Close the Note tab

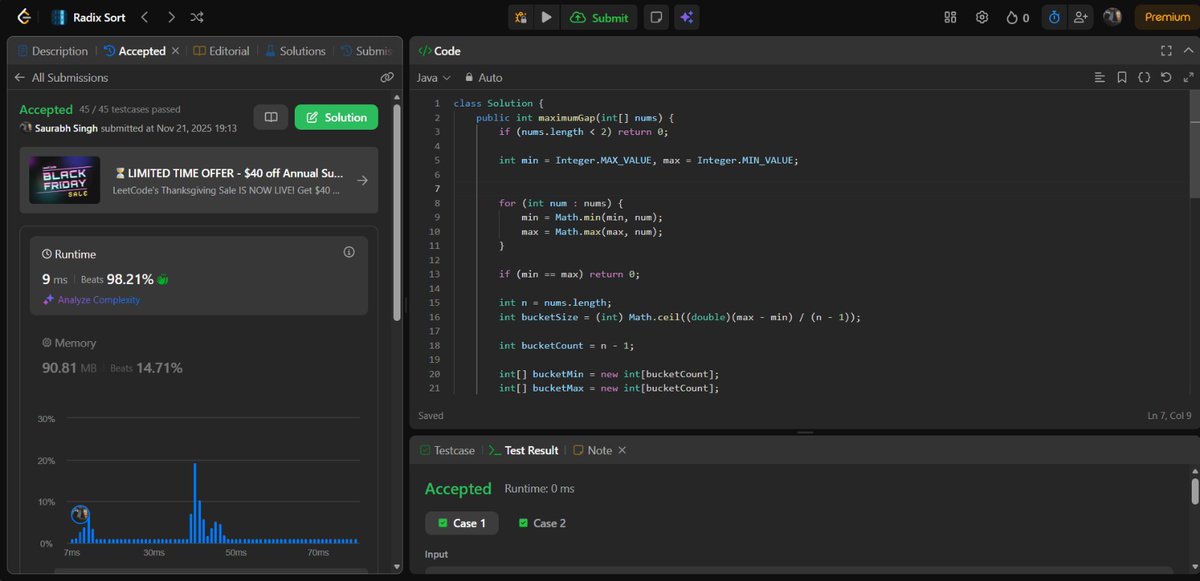point(622,451)
